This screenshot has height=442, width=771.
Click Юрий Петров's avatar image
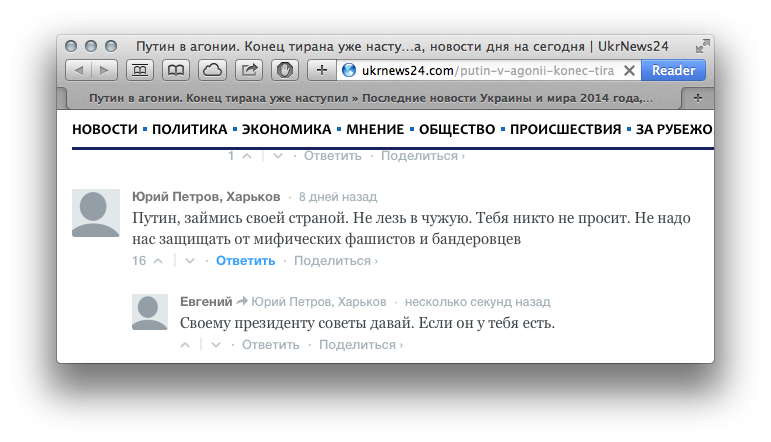click(96, 213)
